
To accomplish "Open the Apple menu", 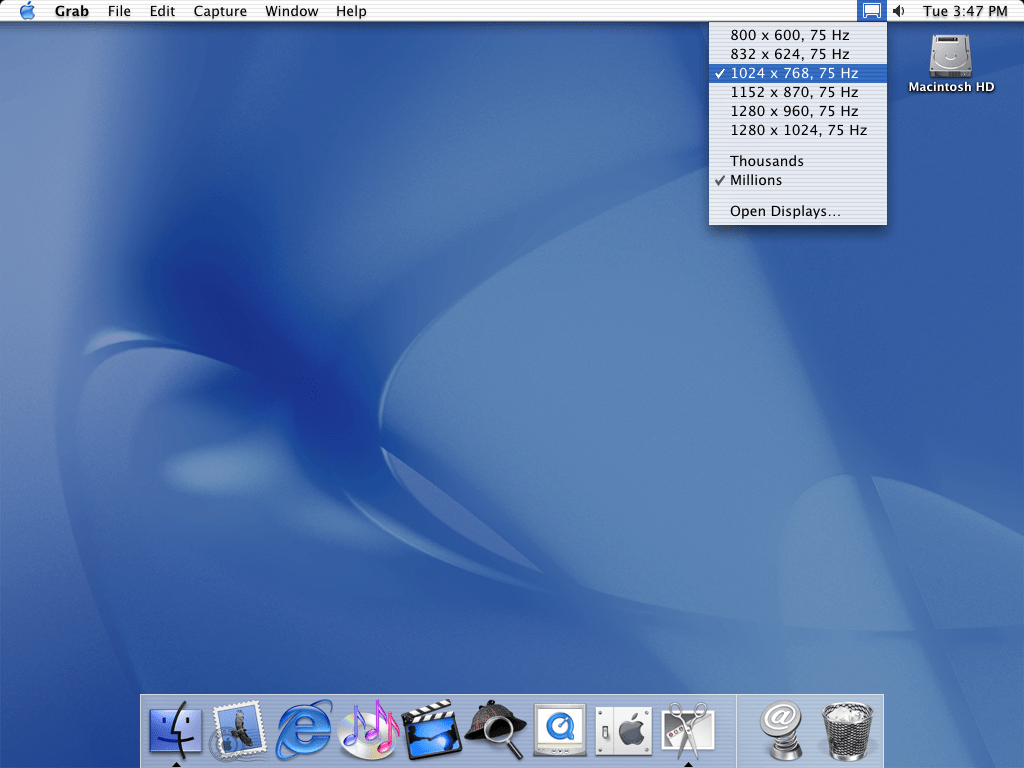I will click(27, 11).
